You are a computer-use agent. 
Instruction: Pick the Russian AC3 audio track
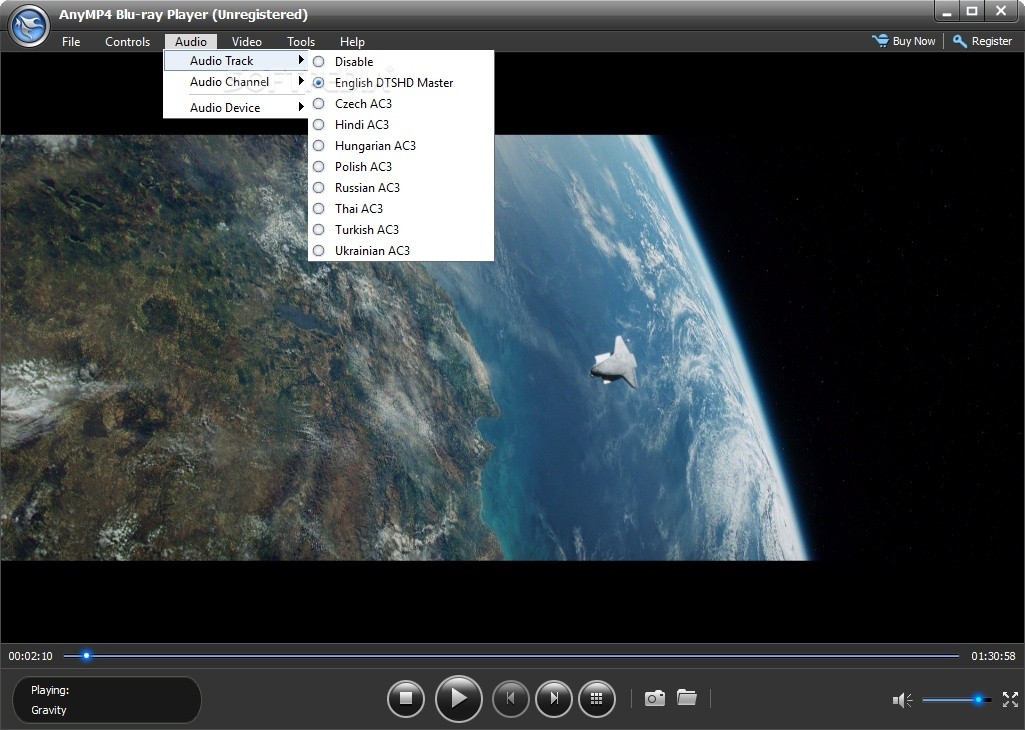point(401,188)
